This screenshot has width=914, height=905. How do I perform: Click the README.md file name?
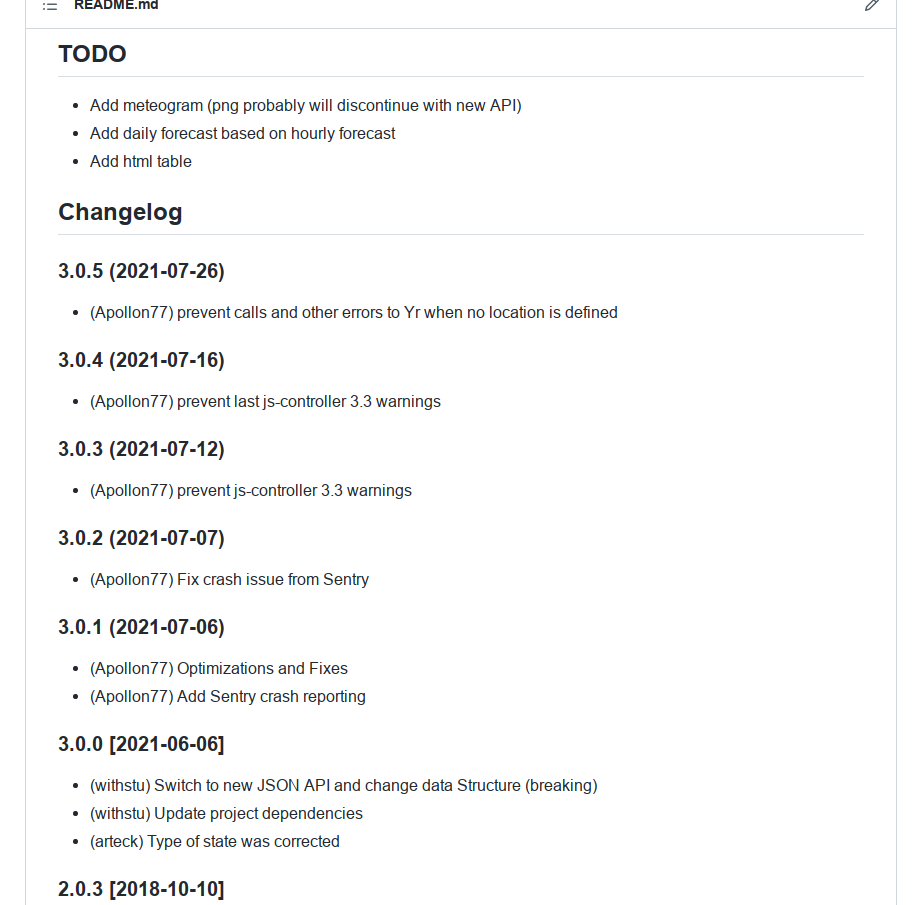click(116, 5)
